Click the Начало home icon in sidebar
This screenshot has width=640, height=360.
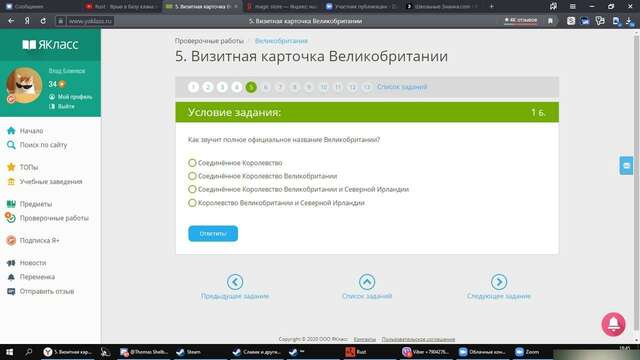(11, 131)
